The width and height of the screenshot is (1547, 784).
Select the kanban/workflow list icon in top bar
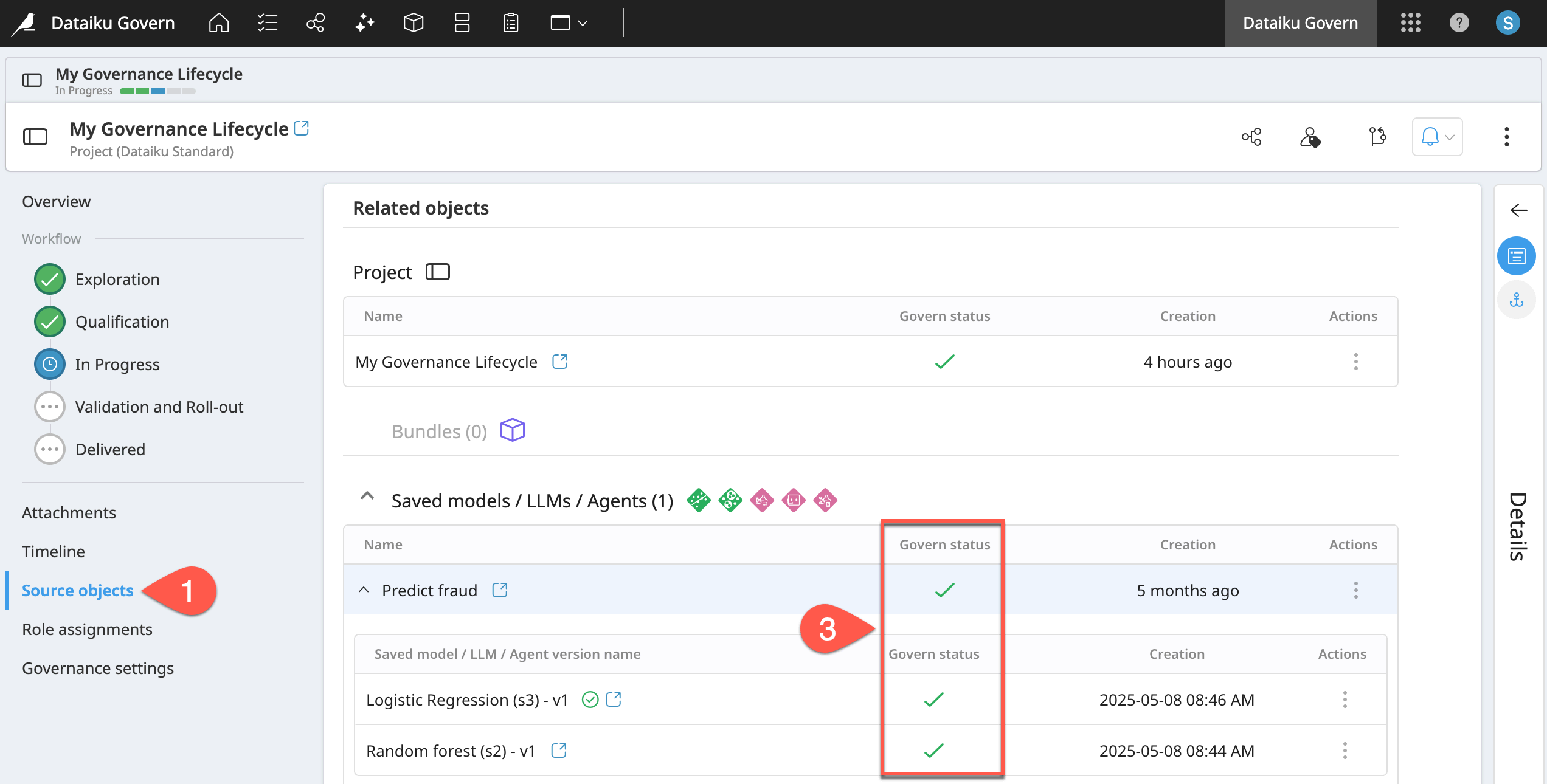click(266, 23)
